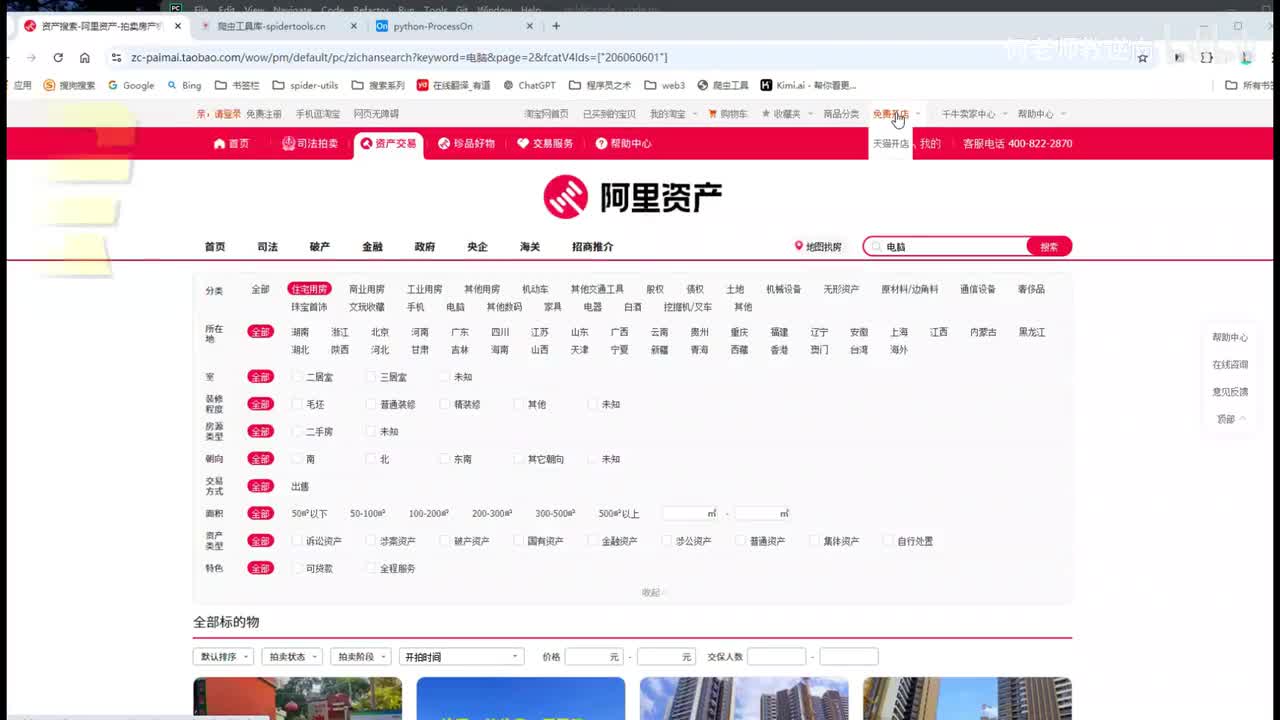Open 帮助中心 in the red navigation bar
The width and height of the screenshot is (1280, 720).
(x=623, y=144)
